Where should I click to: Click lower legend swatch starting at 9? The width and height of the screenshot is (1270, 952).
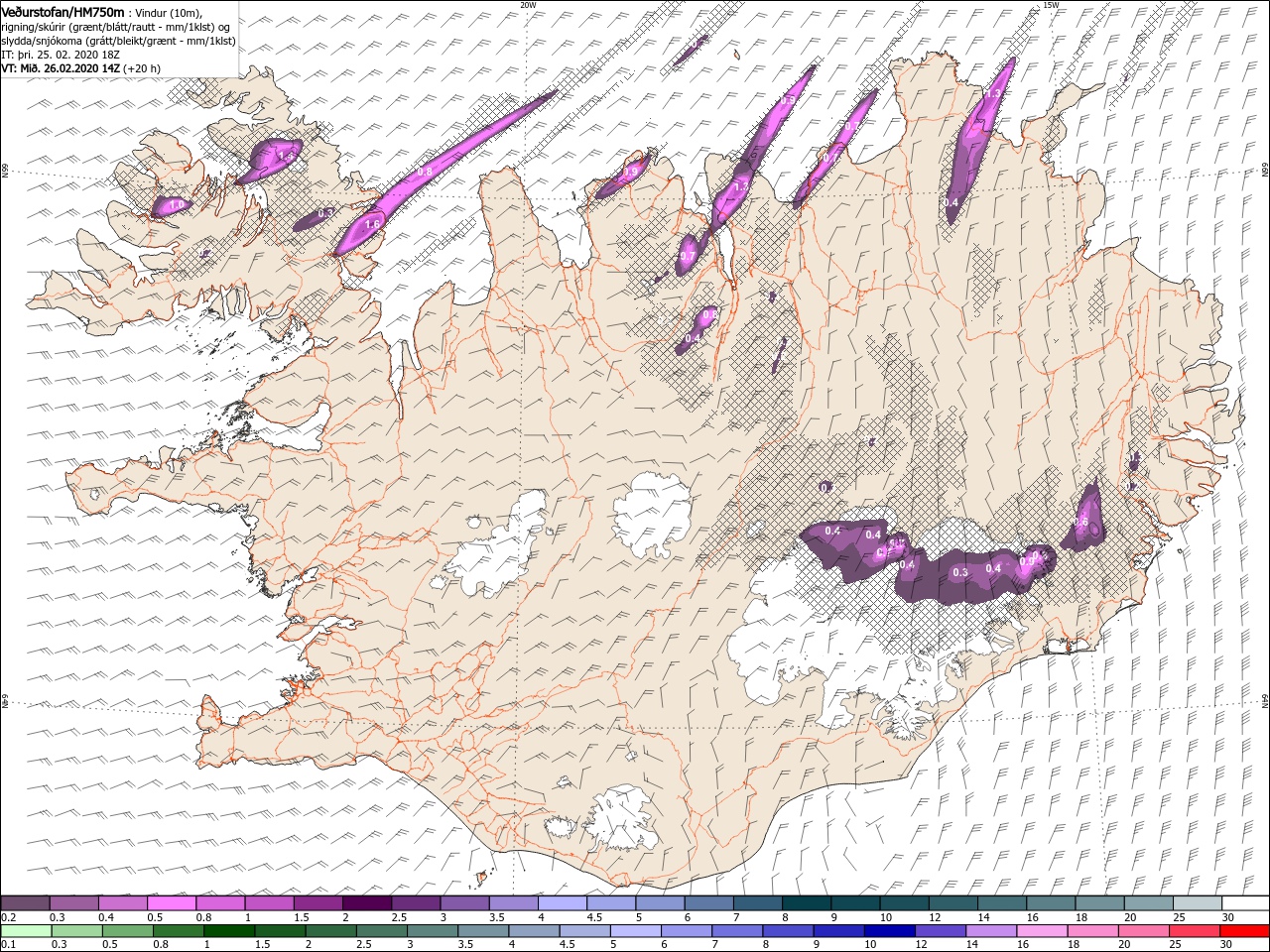coord(838,931)
